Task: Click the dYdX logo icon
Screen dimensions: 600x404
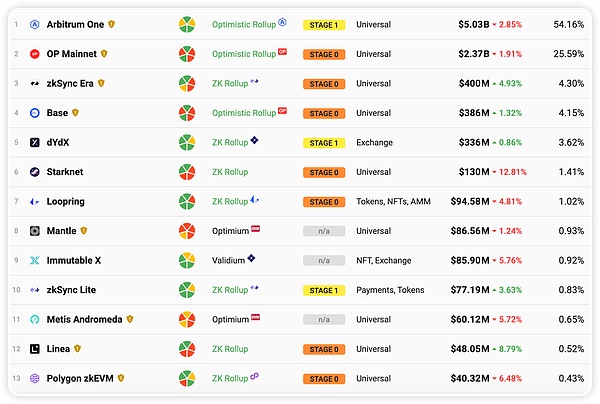Action: (x=35, y=142)
